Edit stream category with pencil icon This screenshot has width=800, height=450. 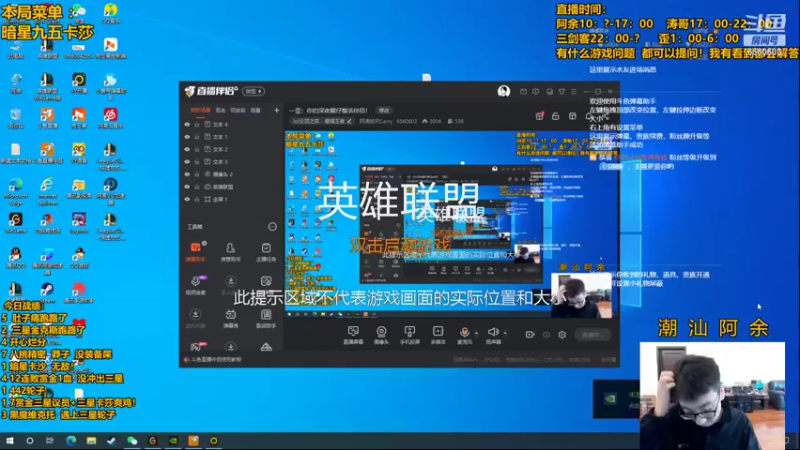click(349, 121)
